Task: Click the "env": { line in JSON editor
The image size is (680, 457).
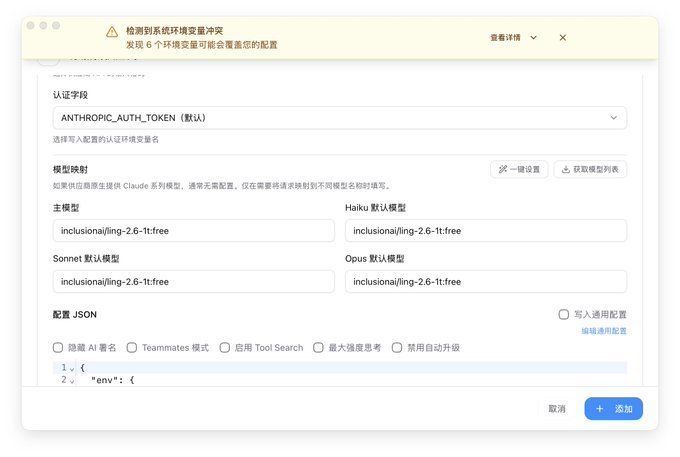Action: coord(113,380)
